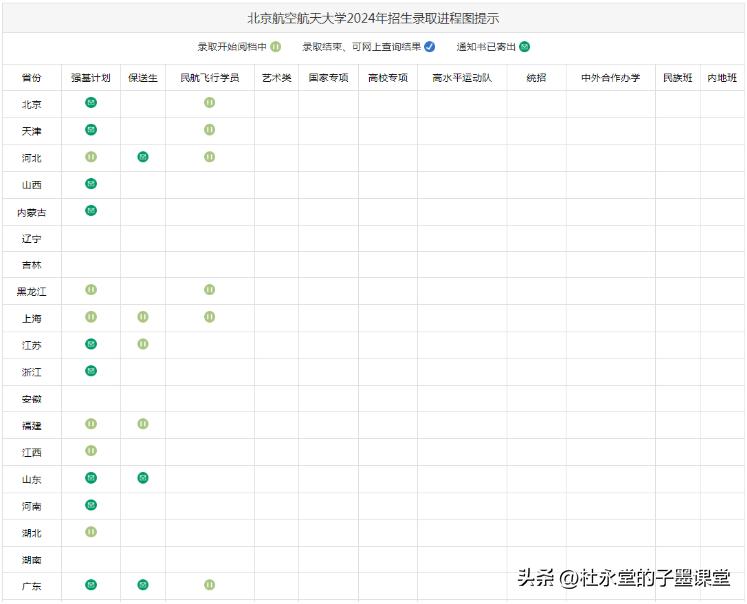Image resolution: width=747 pixels, height=604 pixels.
Task: Click the 北京 province row label
Action: pyautogui.click(x=32, y=104)
